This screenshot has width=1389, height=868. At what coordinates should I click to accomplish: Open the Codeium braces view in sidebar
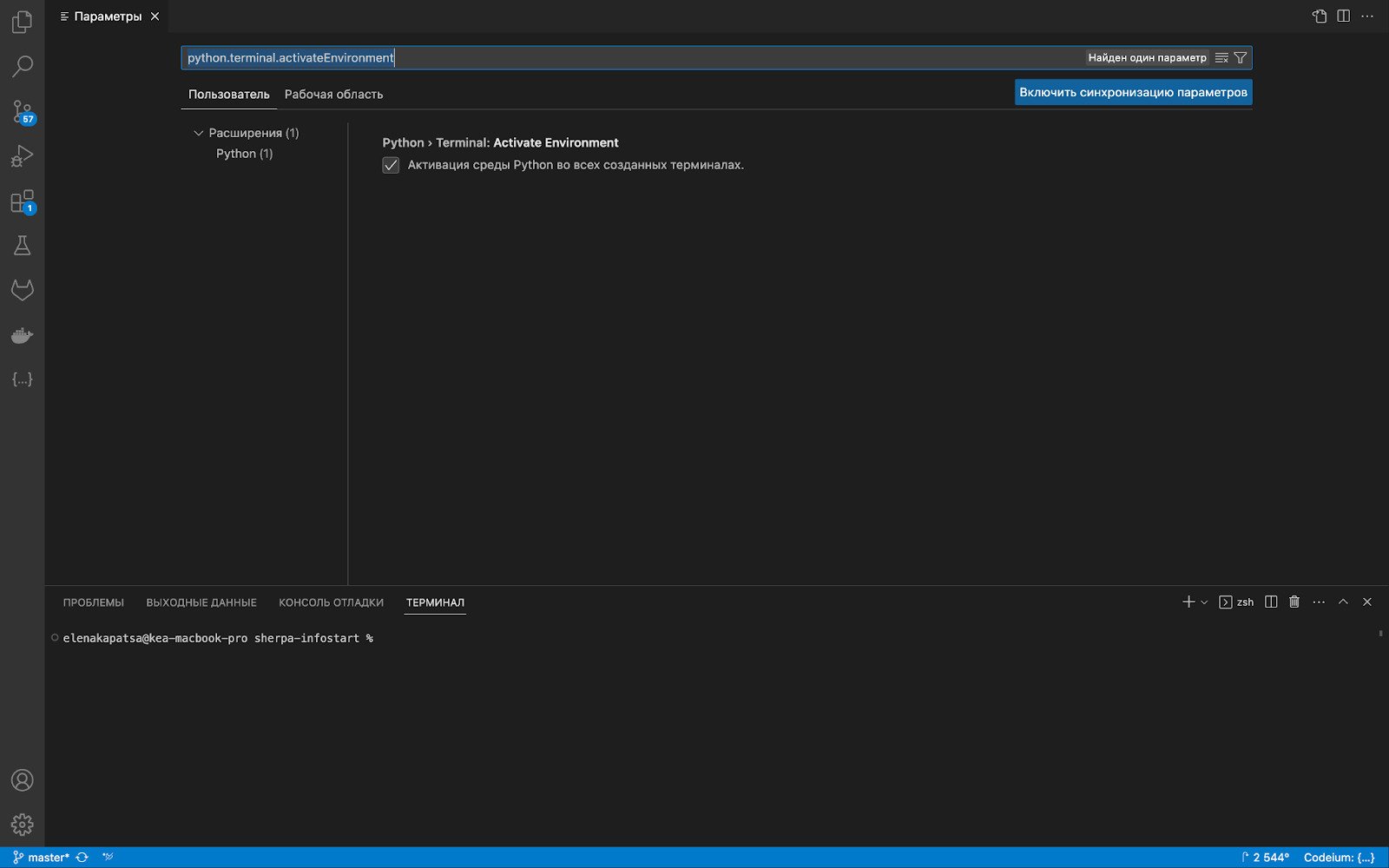(22, 379)
